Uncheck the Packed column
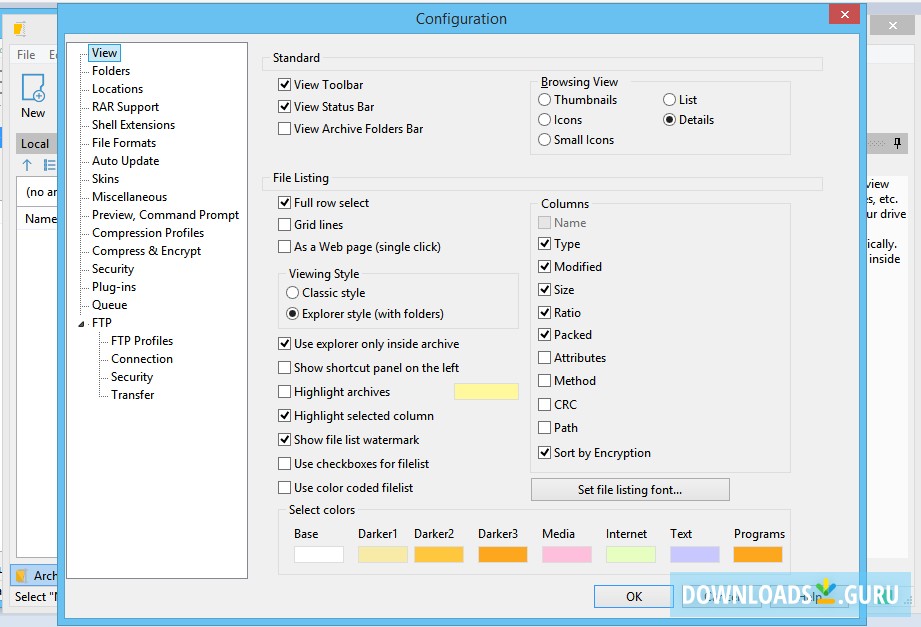 [x=544, y=335]
